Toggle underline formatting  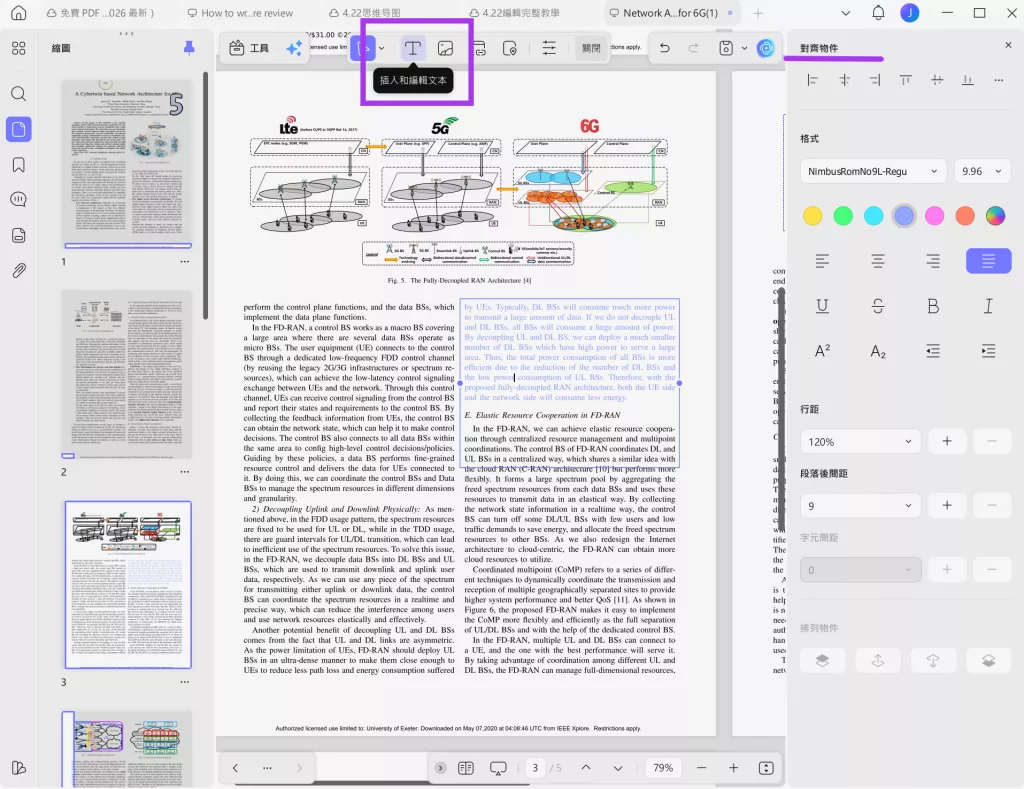[822, 306]
